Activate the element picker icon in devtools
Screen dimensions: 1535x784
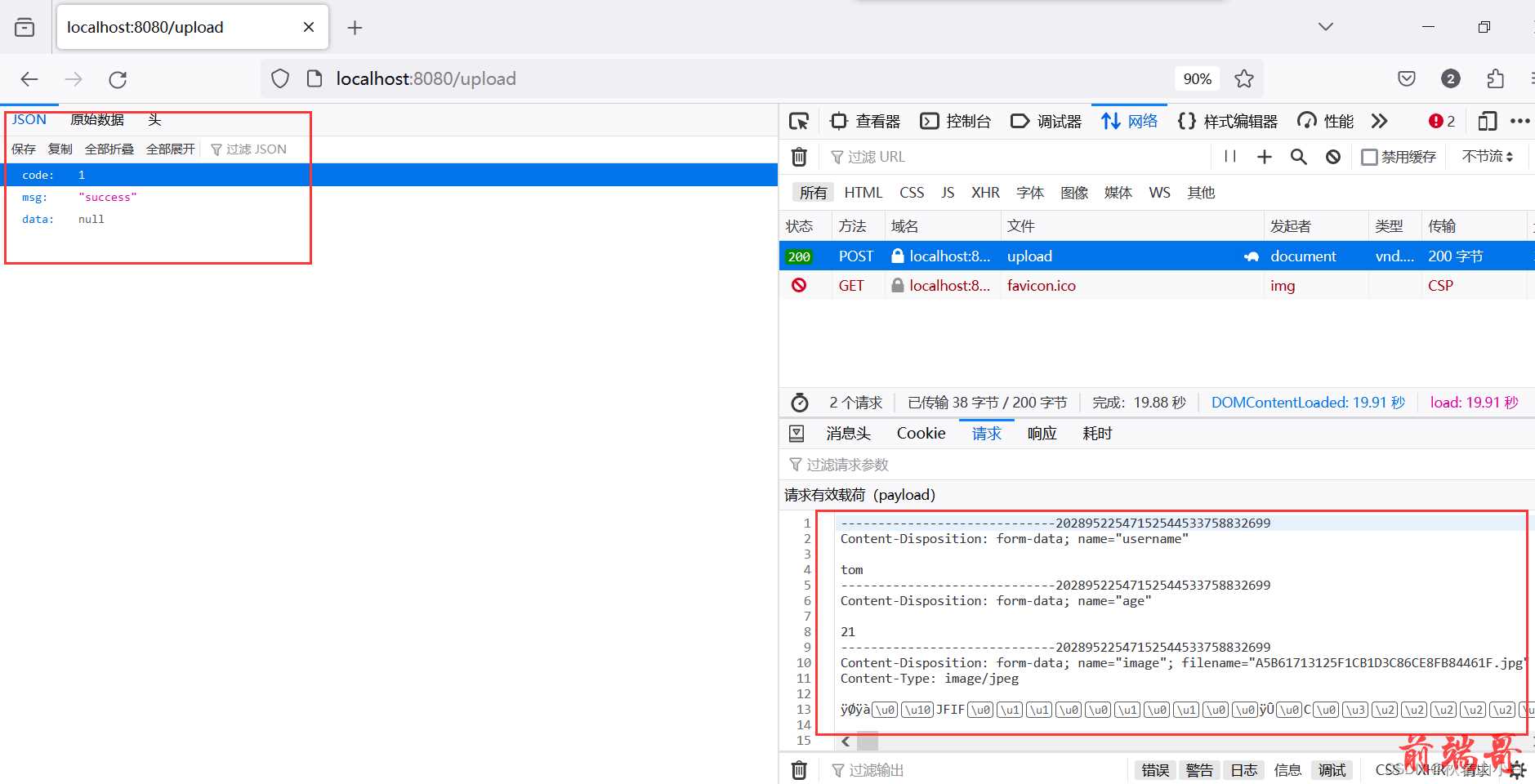pos(799,122)
